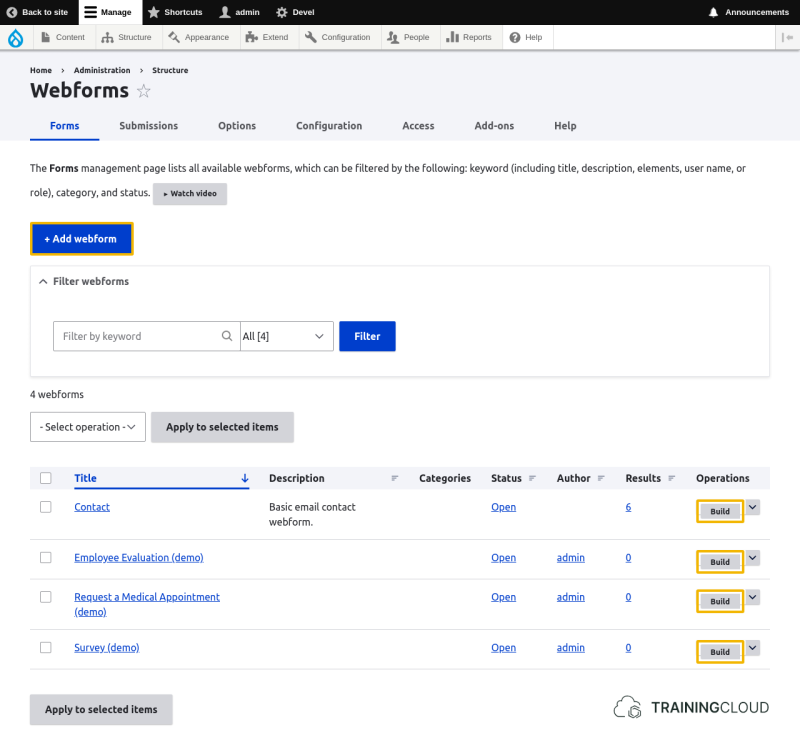The image size is (800, 750).
Task: Select the Forms tab
Action: click(65, 126)
